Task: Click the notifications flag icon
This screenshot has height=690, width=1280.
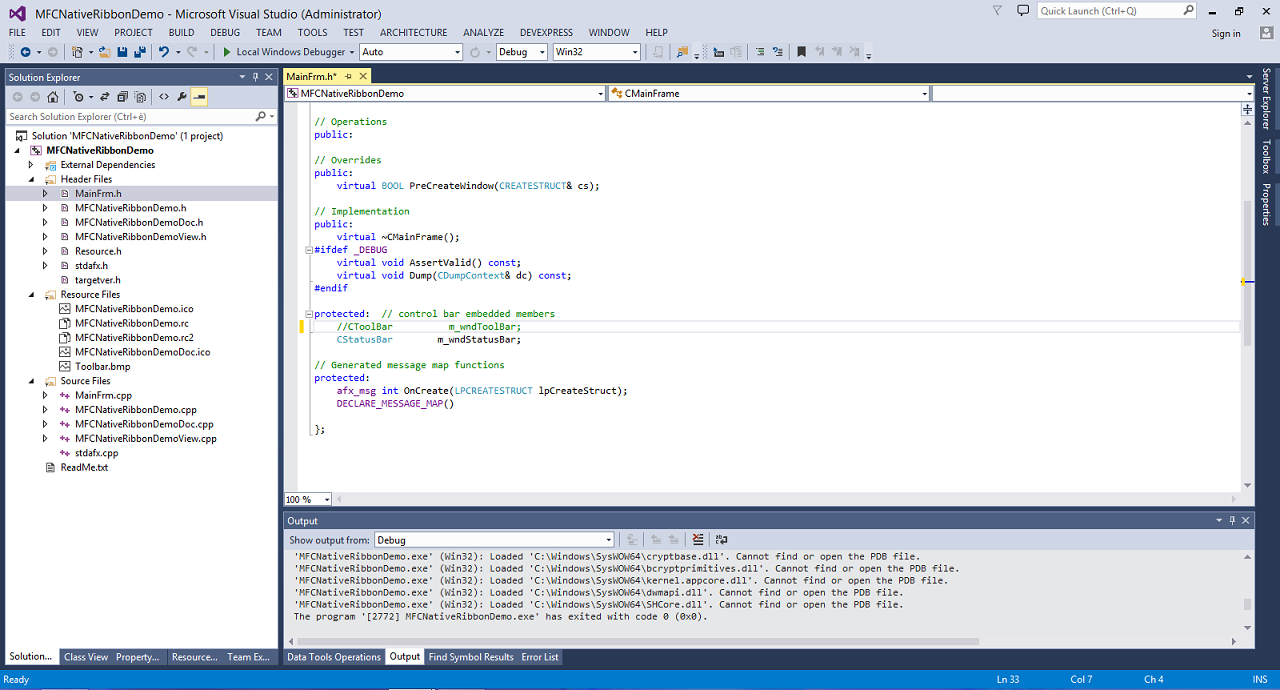Action: (x=997, y=11)
